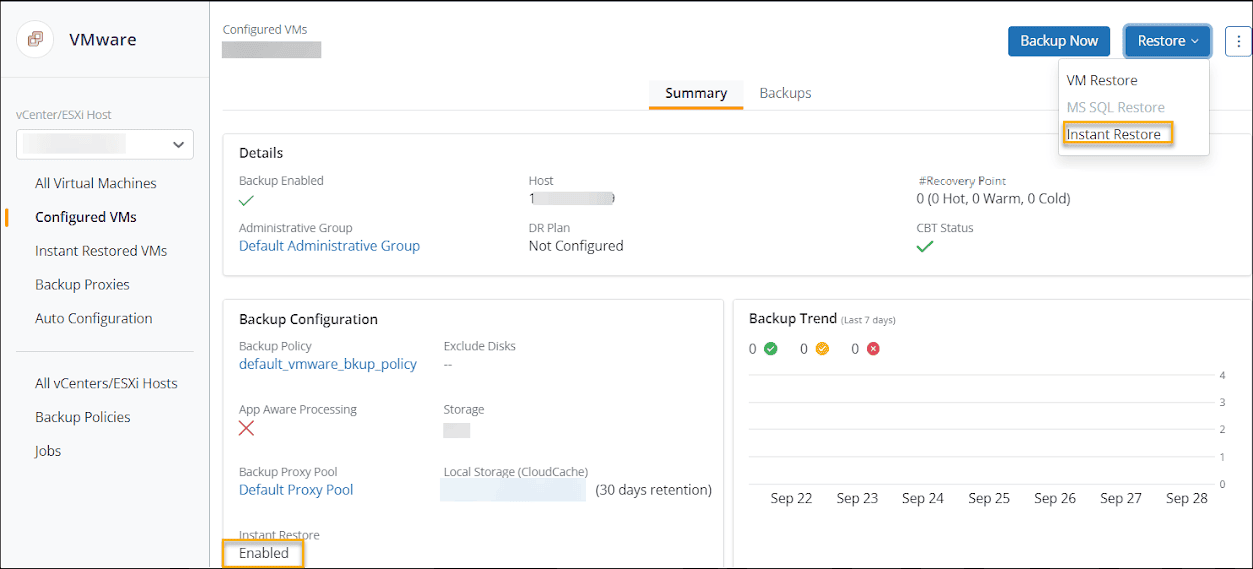Click the VMware title text
1253x569 pixels.
103,40
